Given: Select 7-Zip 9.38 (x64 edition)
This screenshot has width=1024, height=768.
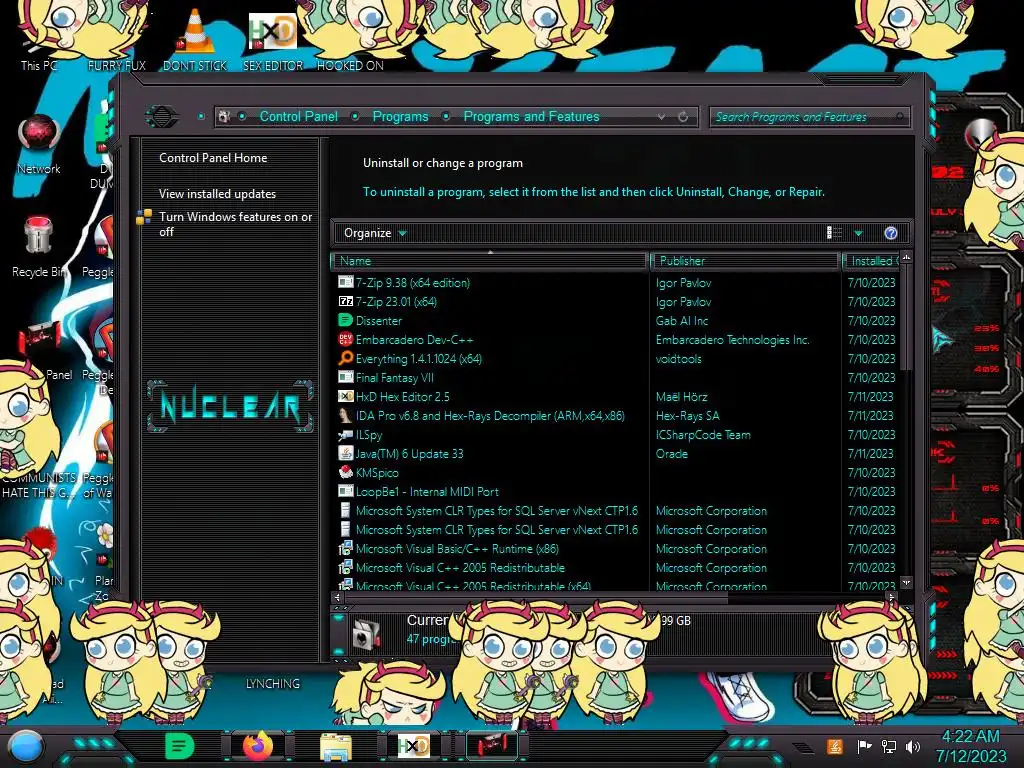Looking at the screenshot, I should (x=413, y=283).
